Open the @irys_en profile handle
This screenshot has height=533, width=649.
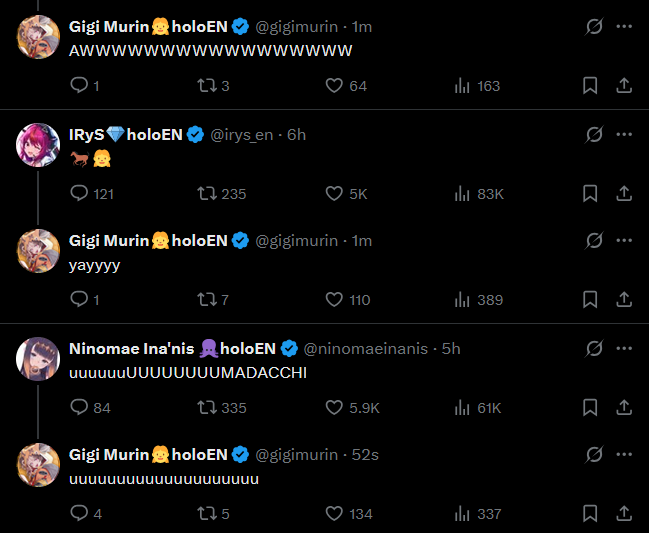pos(242,135)
